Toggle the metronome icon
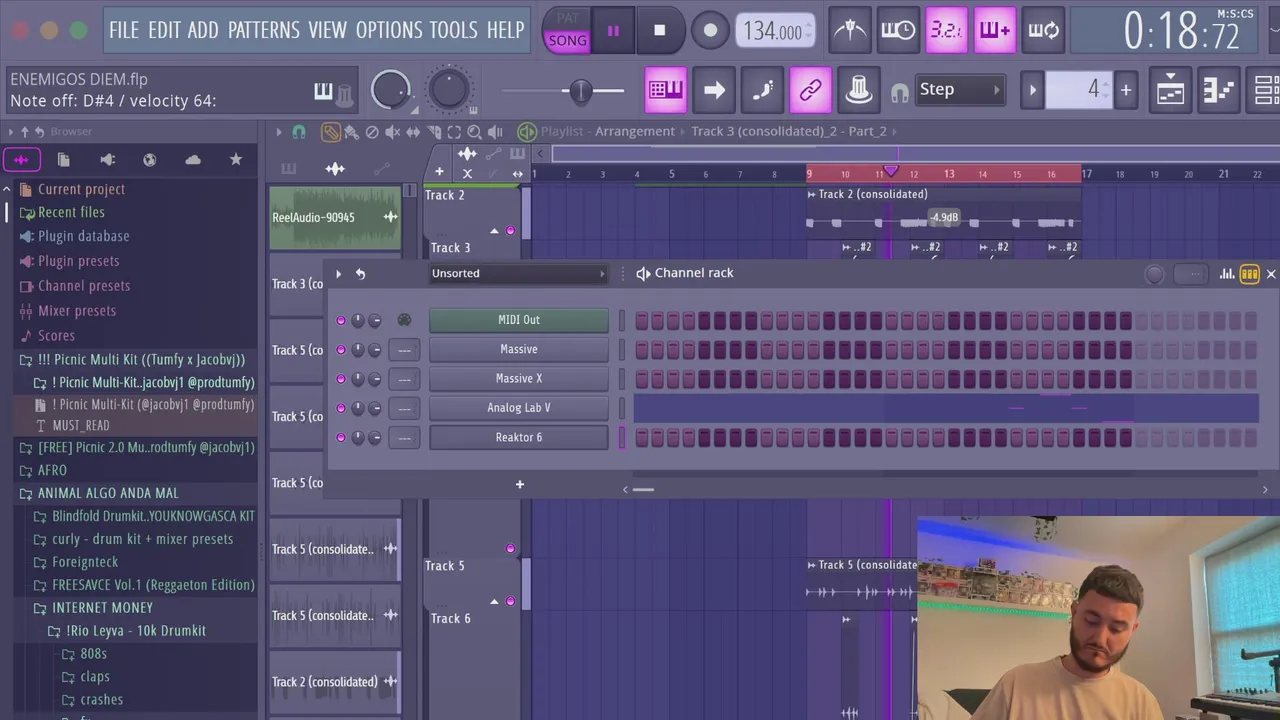The image size is (1280, 720). 850,30
